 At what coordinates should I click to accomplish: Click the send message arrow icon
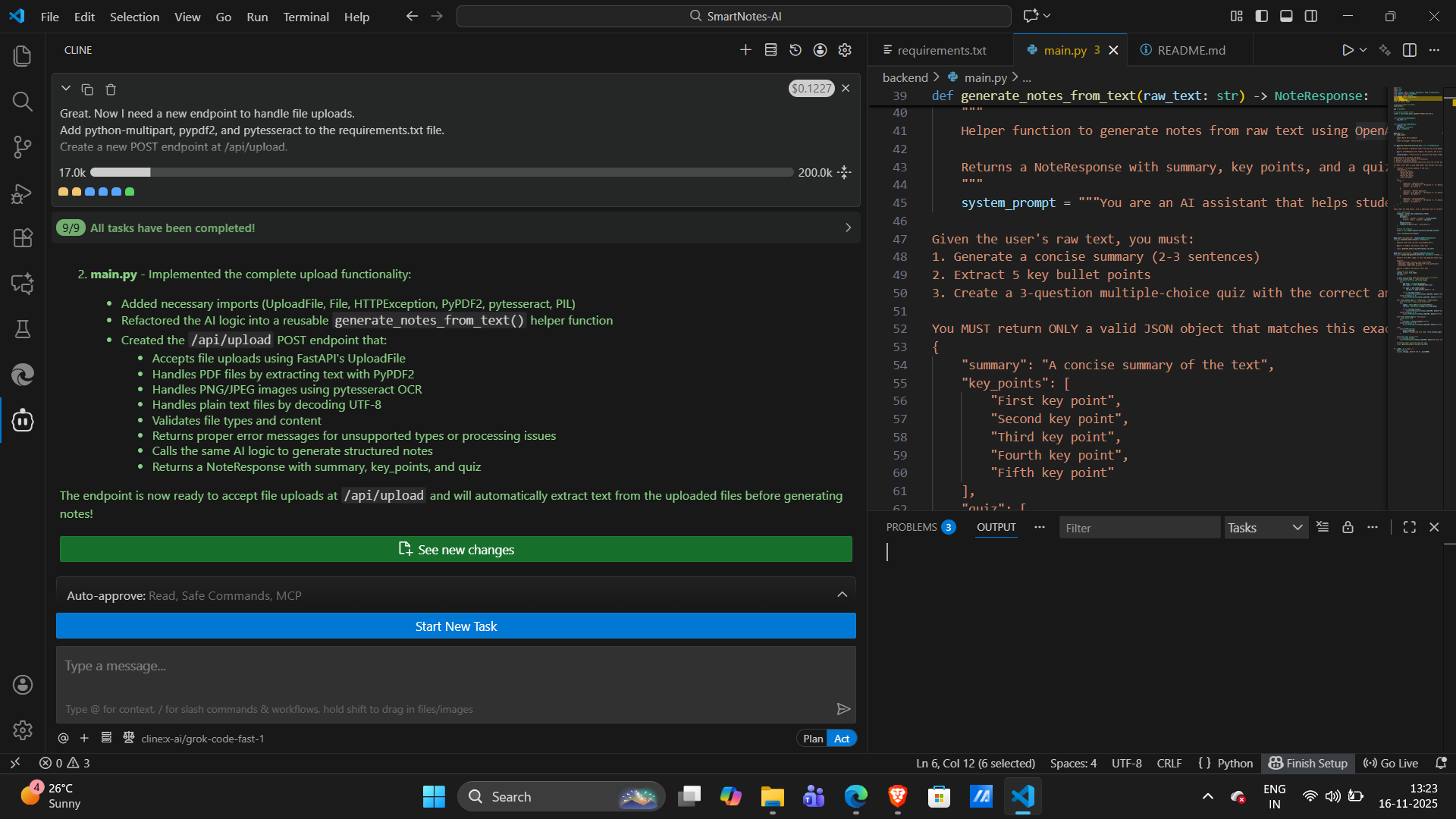tap(843, 709)
